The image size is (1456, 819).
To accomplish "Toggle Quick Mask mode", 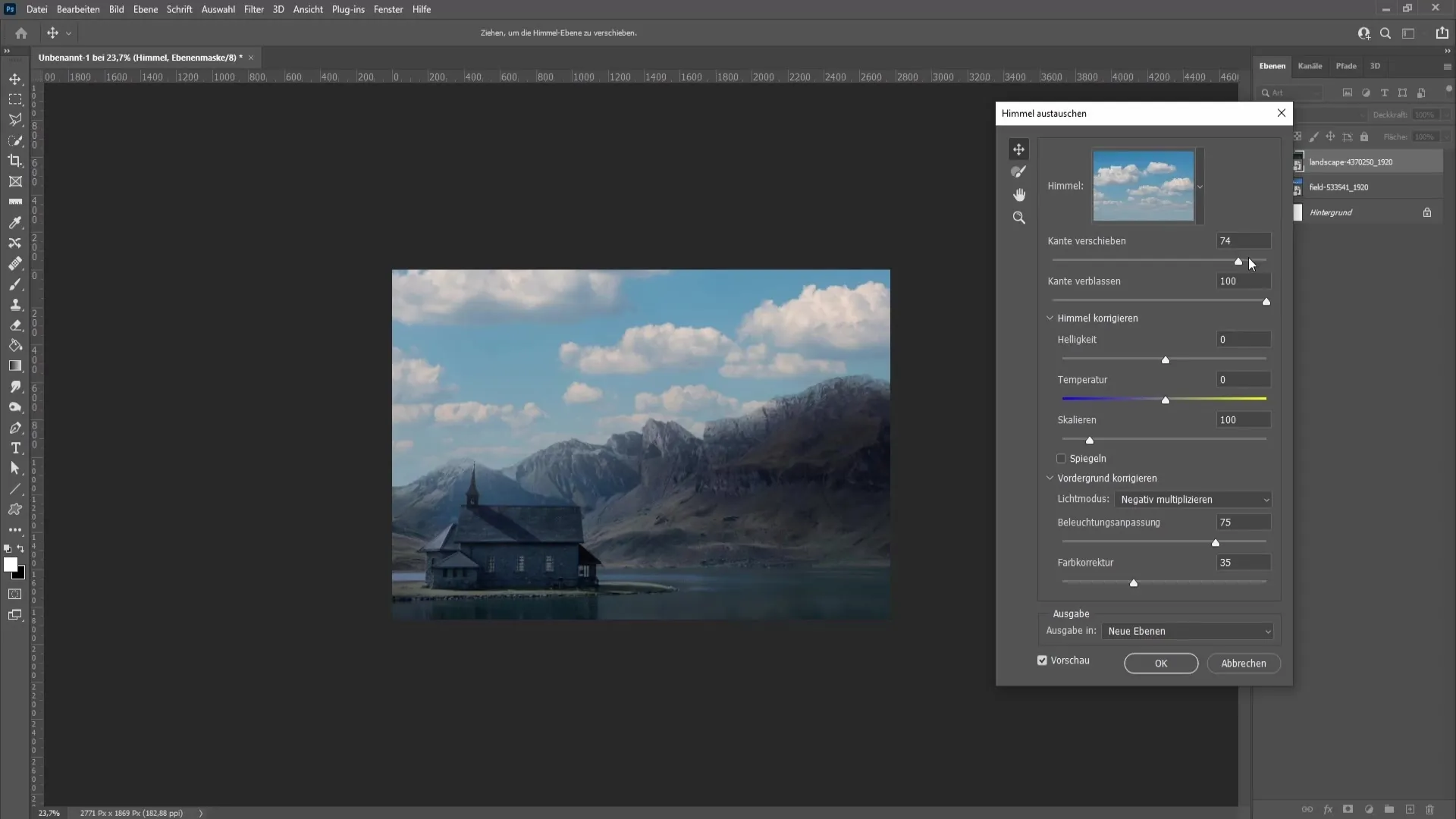I will (15, 595).
